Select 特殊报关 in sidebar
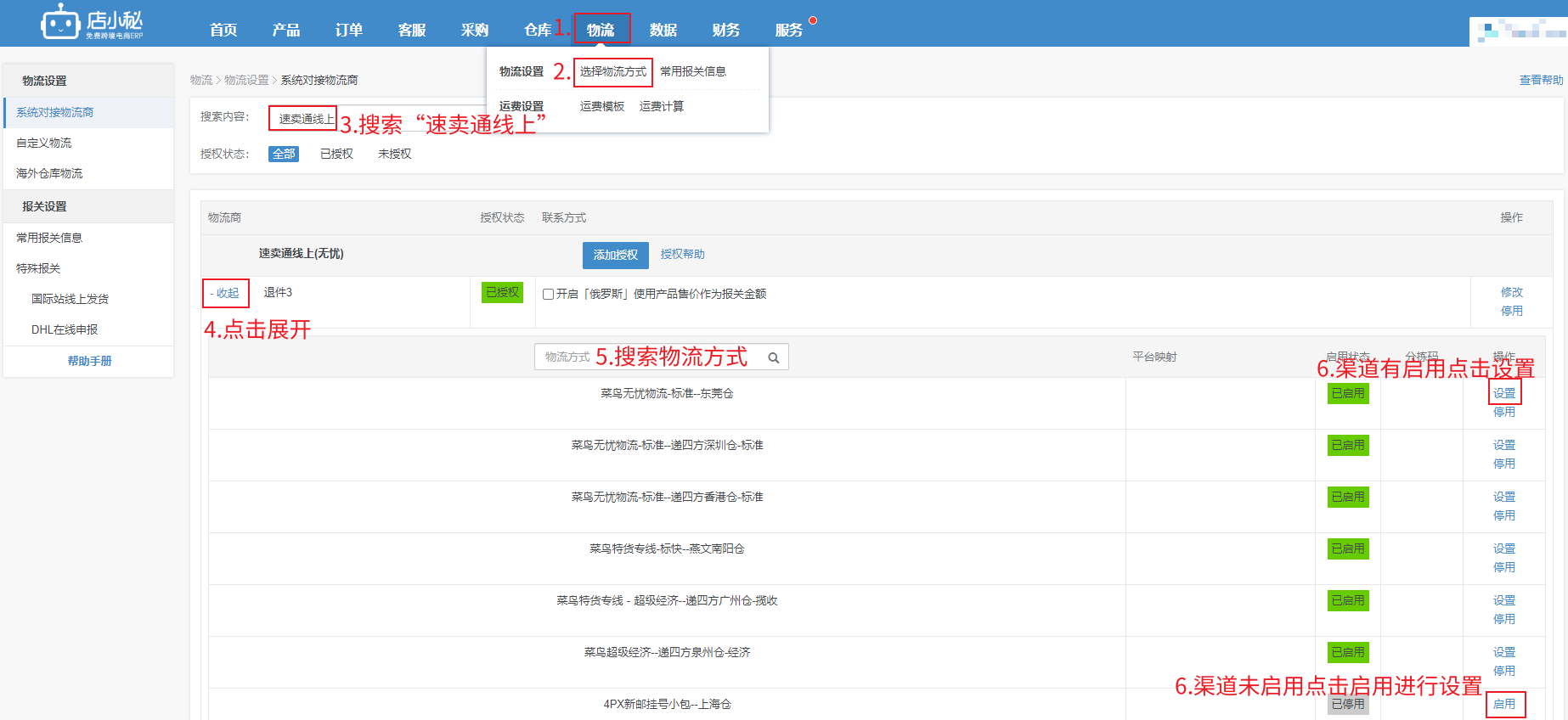This screenshot has height=720, width=1568. click(88, 268)
